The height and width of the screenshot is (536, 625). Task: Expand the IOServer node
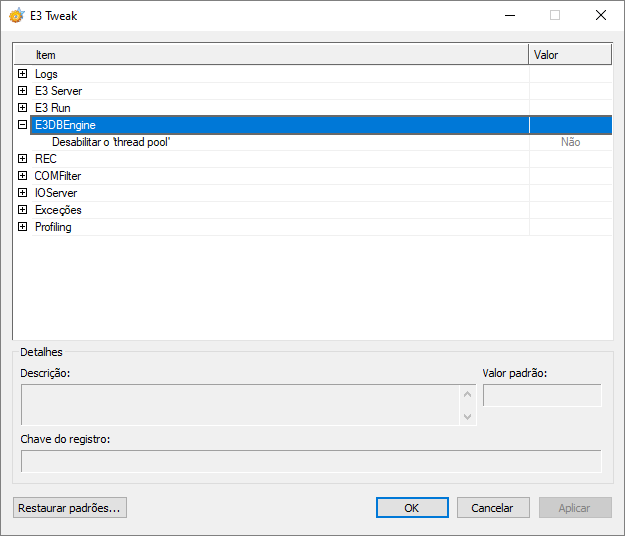click(22, 193)
